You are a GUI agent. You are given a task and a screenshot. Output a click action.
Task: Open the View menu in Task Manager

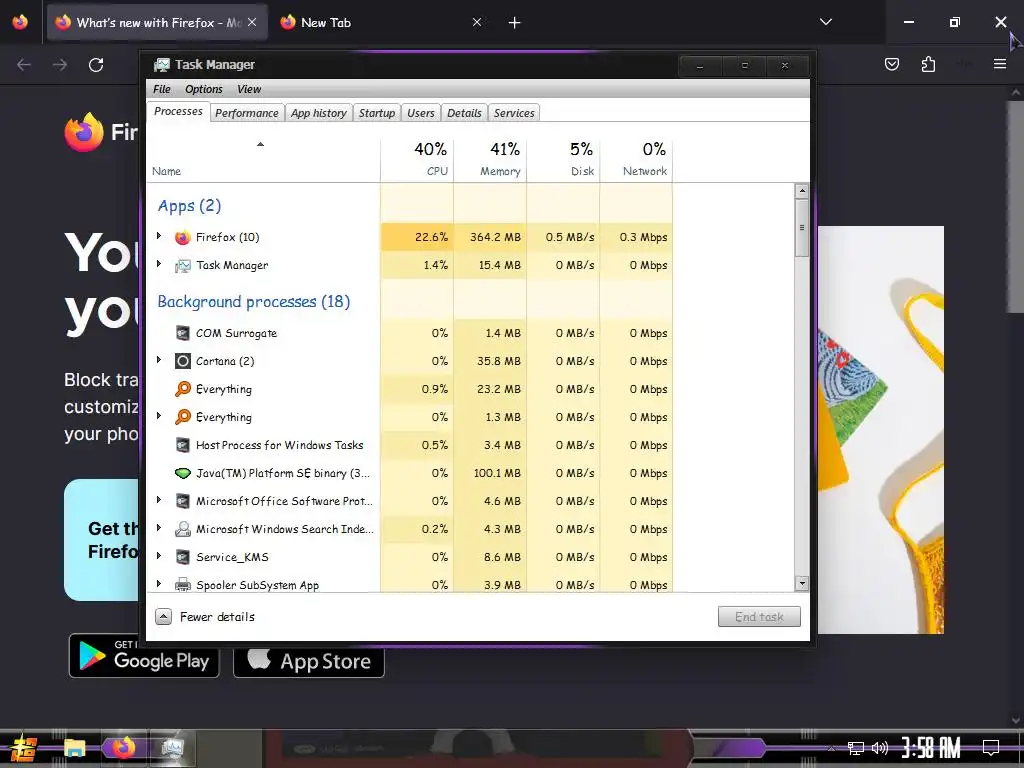click(x=249, y=89)
